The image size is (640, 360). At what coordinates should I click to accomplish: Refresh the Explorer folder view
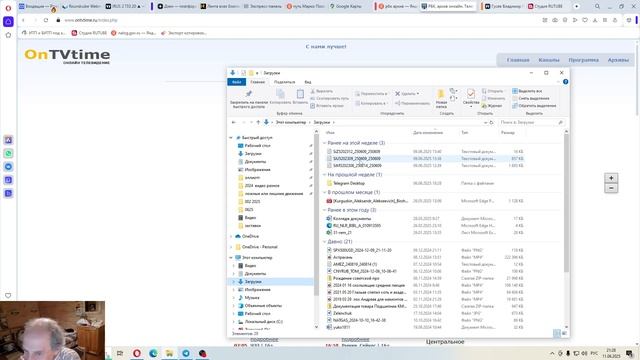click(x=491, y=122)
